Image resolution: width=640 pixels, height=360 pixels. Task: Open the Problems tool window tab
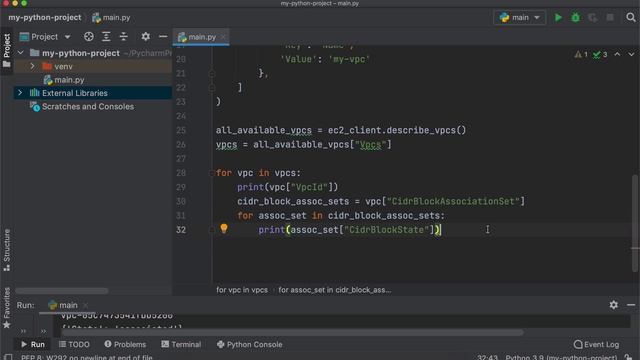[125, 344]
